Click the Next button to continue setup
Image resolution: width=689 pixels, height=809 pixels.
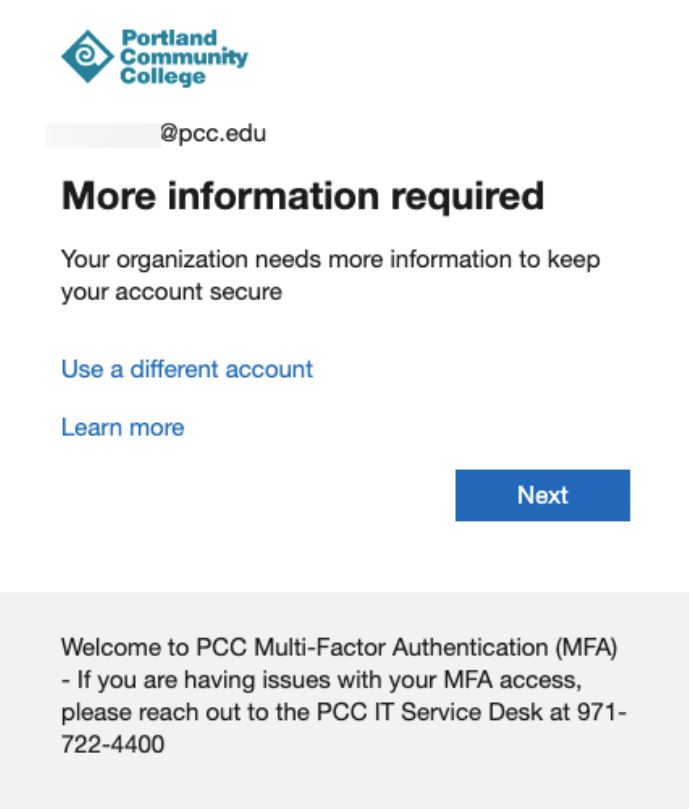(x=543, y=494)
